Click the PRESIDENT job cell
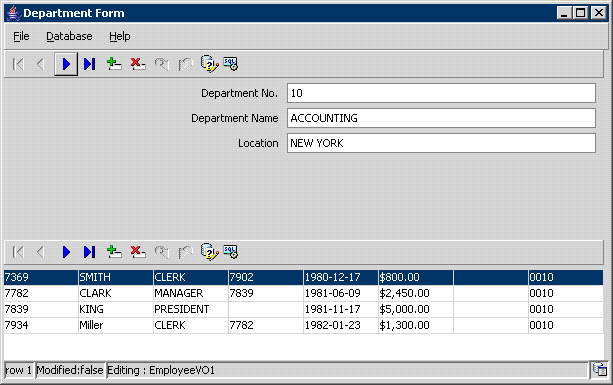The width and height of the screenshot is (613, 385). [x=191, y=309]
